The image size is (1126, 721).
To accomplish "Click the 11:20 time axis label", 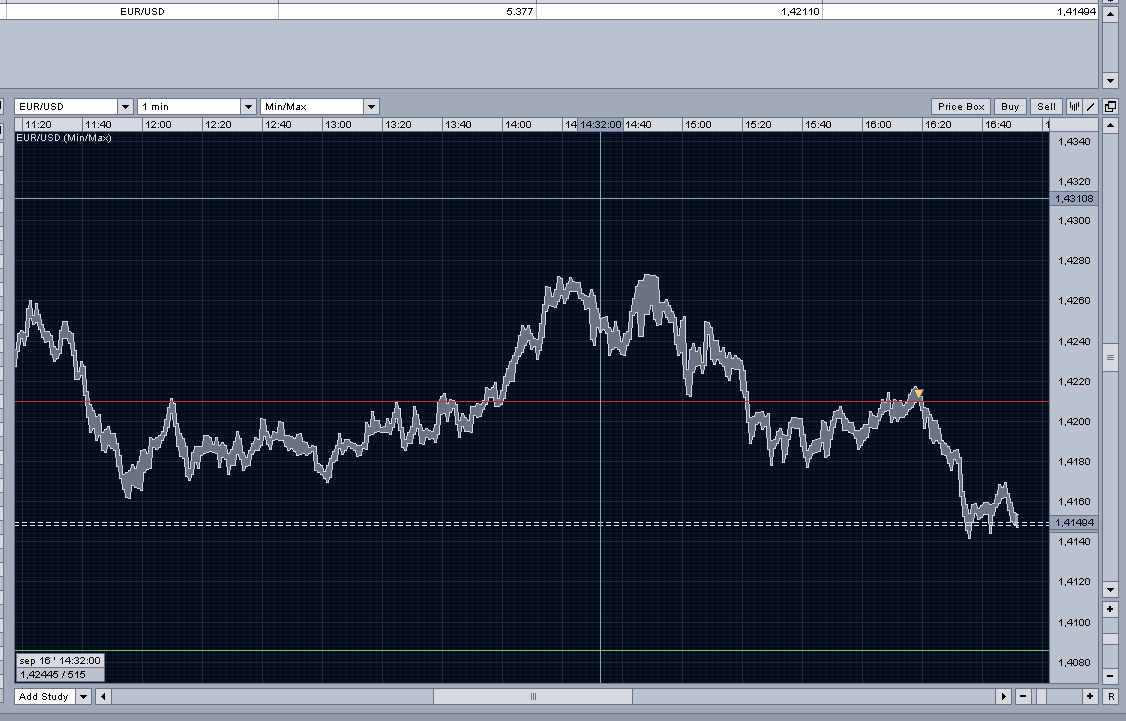I will click(38, 124).
